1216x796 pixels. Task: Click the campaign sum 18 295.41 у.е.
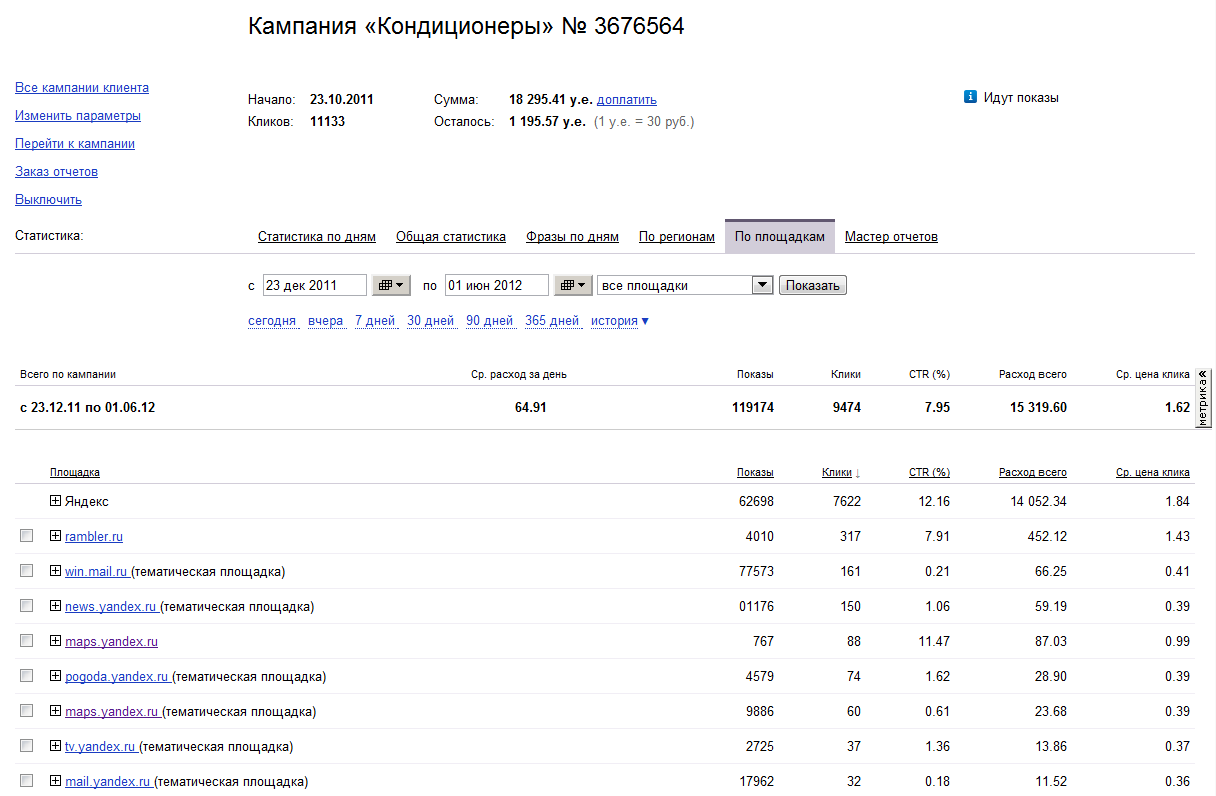tap(551, 100)
